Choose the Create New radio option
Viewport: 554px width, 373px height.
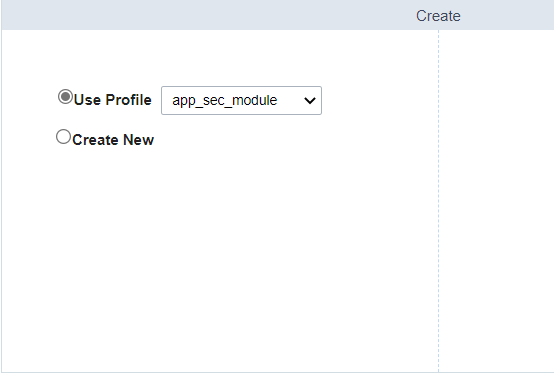64,137
